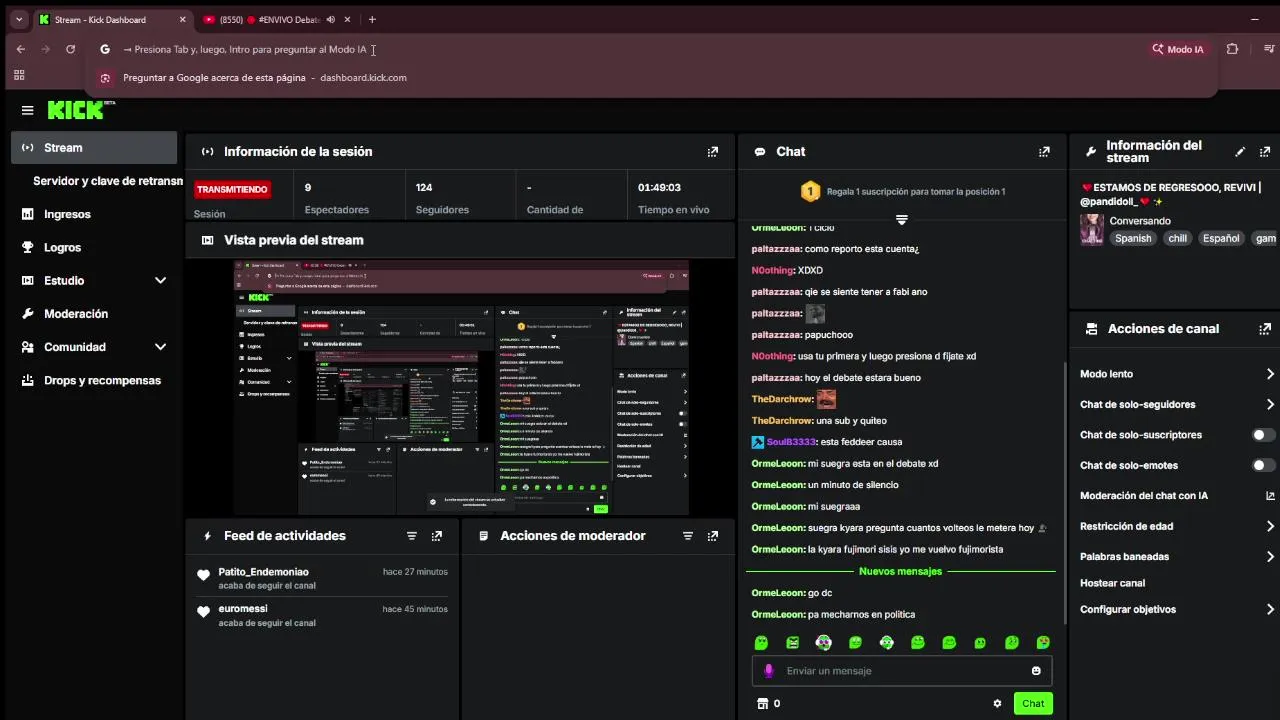The width and height of the screenshot is (1280, 720).
Task: Click the purple microphone icon in the chat input
Action: [768, 671]
